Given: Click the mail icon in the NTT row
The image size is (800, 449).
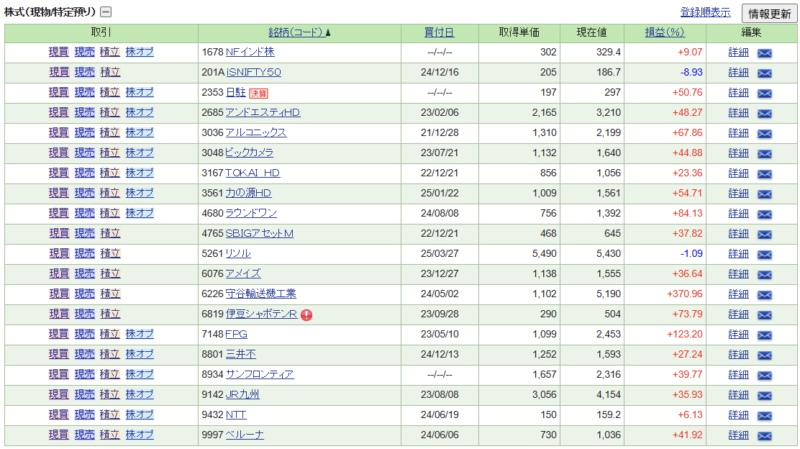Looking at the screenshot, I should [x=764, y=416].
